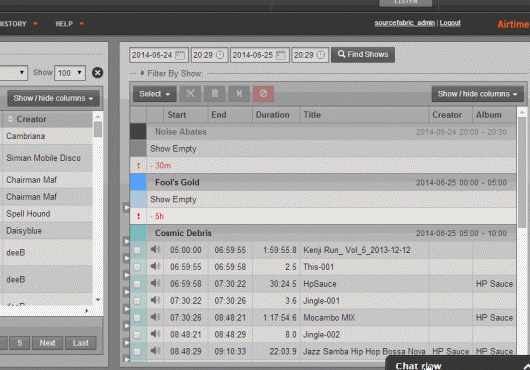Viewport: 530px width, 370px height.
Task: Go to page 5 in library
Action: click(x=20, y=343)
